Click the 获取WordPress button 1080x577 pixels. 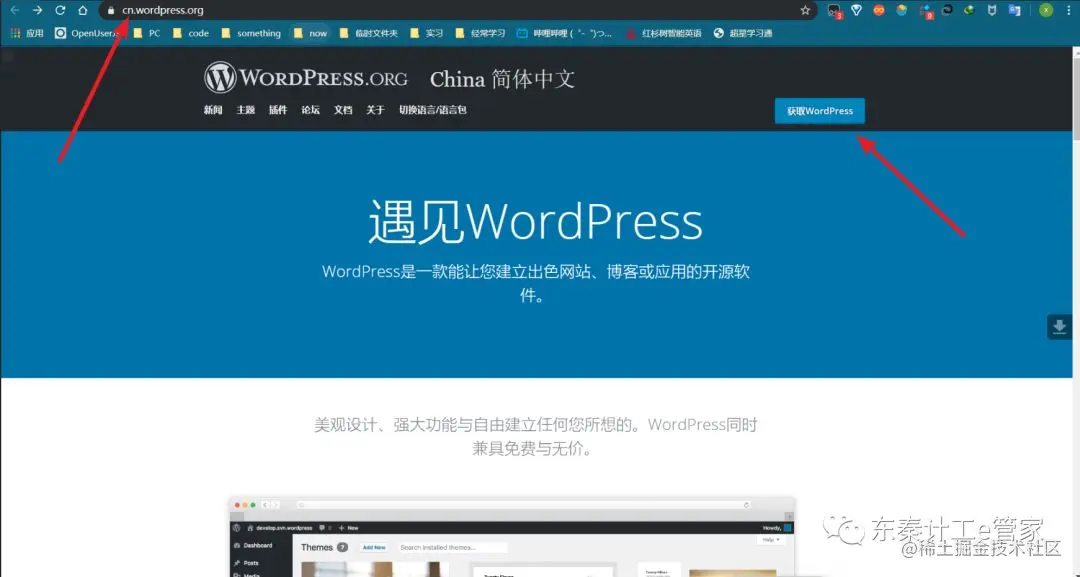(819, 111)
